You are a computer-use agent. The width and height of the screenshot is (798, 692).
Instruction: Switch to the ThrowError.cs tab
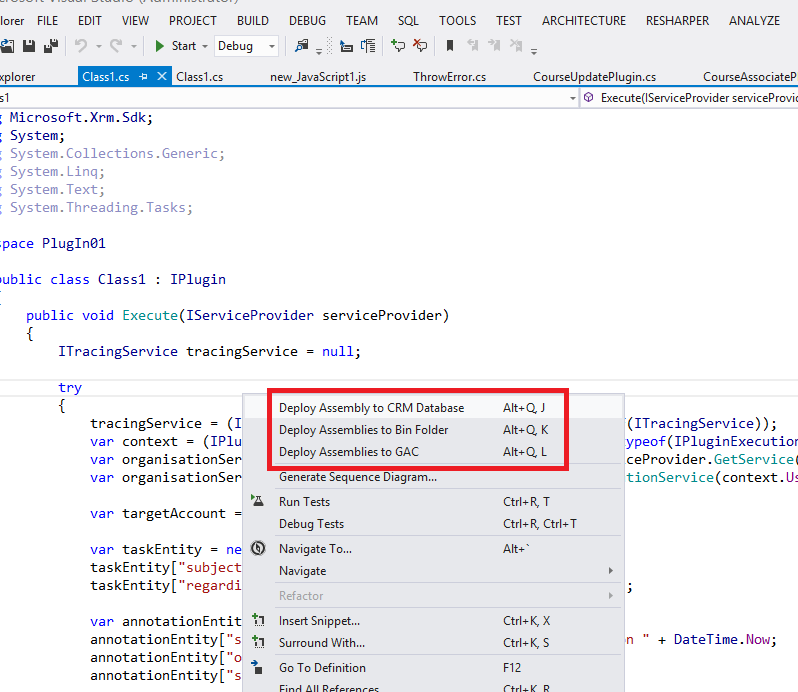[x=449, y=77]
